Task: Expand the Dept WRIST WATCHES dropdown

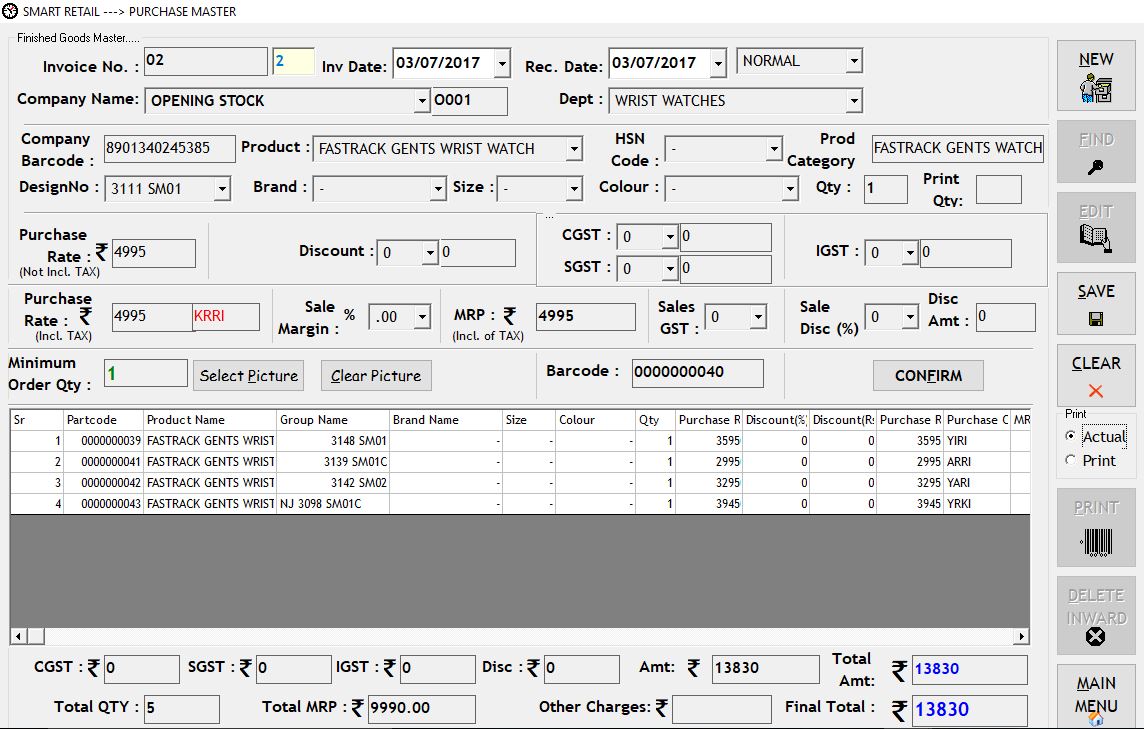Action: [x=854, y=101]
